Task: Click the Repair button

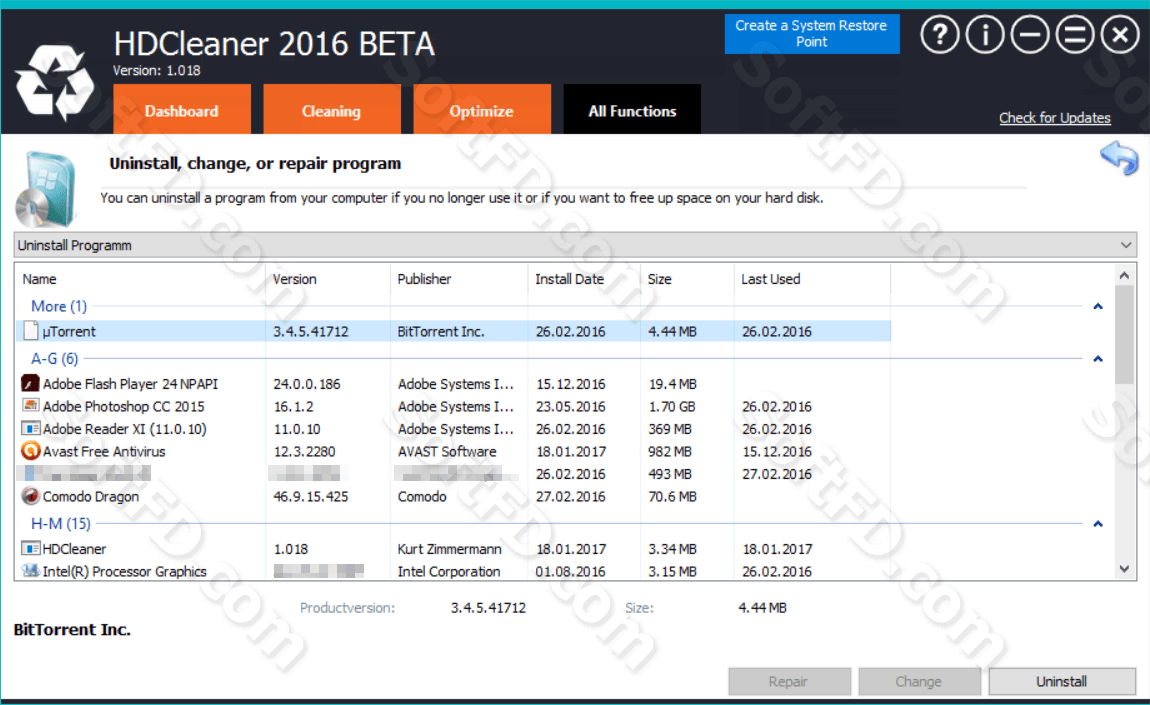Action: tap(789, 682)
